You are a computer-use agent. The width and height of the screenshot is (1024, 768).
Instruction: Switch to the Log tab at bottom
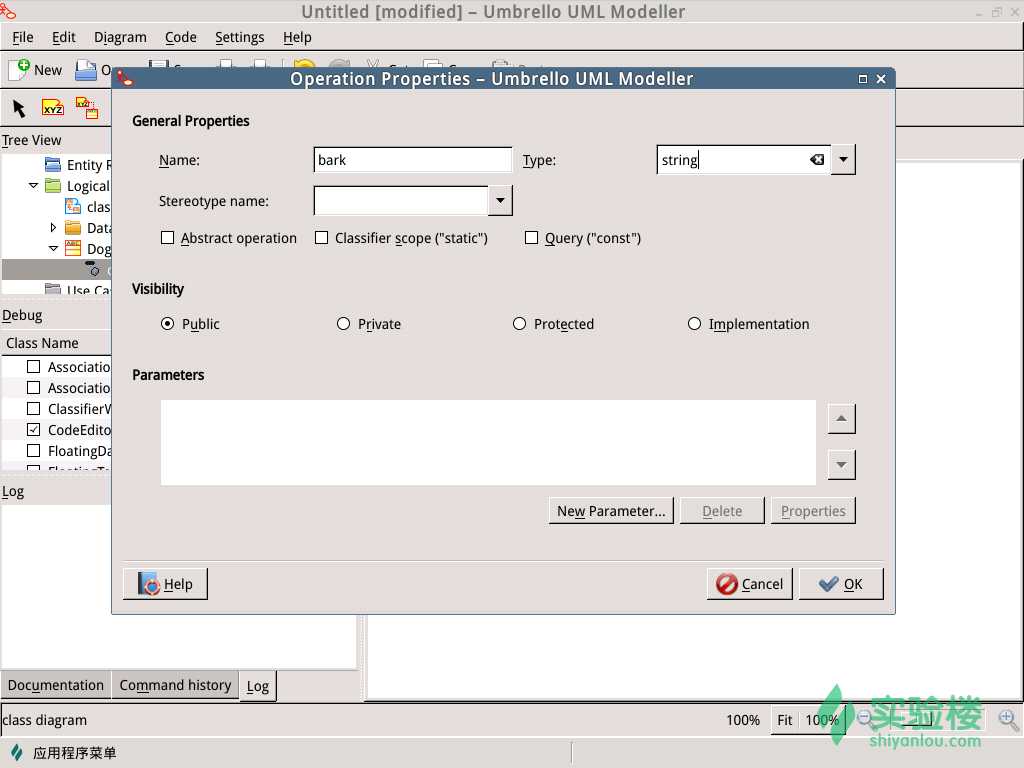258,686
